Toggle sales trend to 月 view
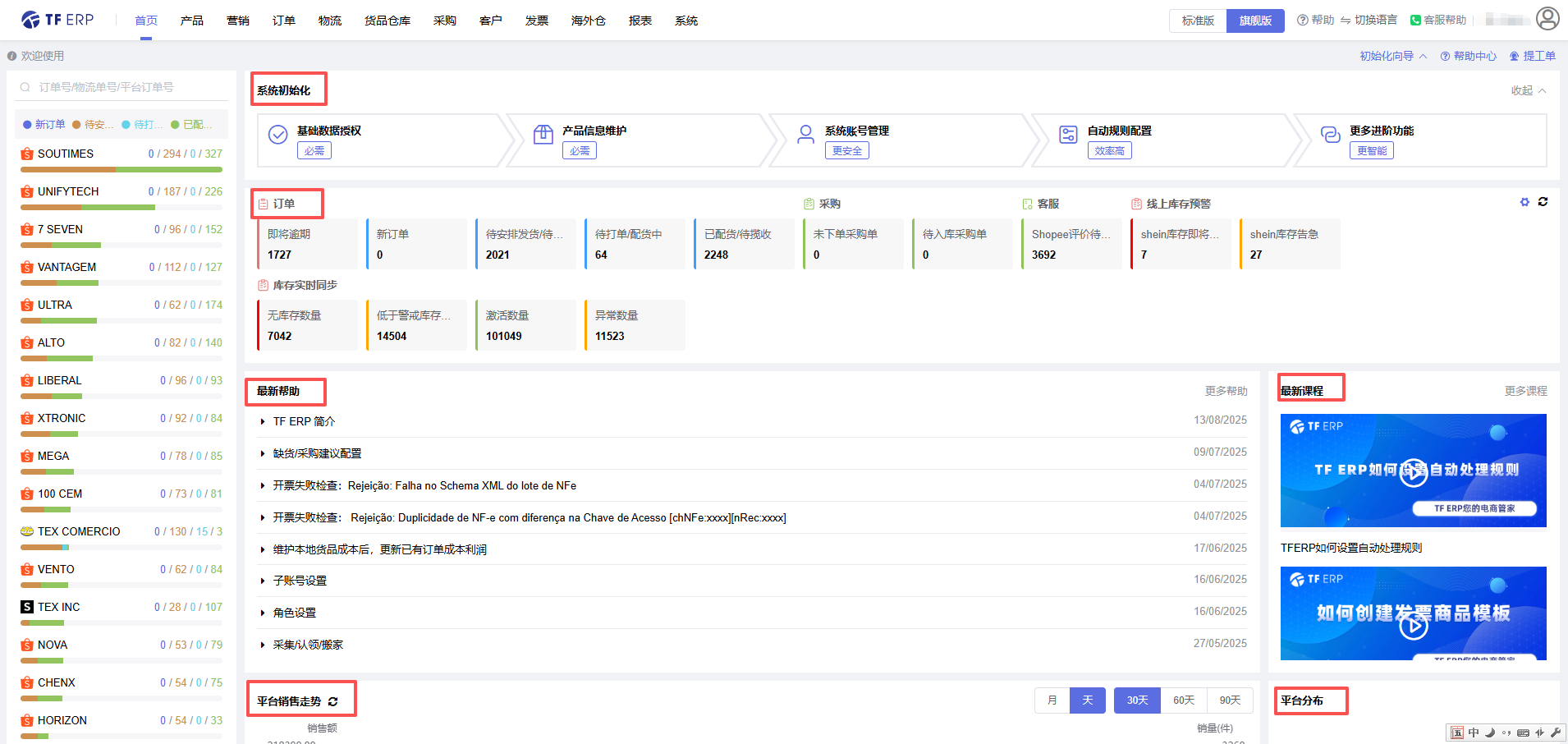Screen dimensions: 1568x744 [x=1052, y=700]
